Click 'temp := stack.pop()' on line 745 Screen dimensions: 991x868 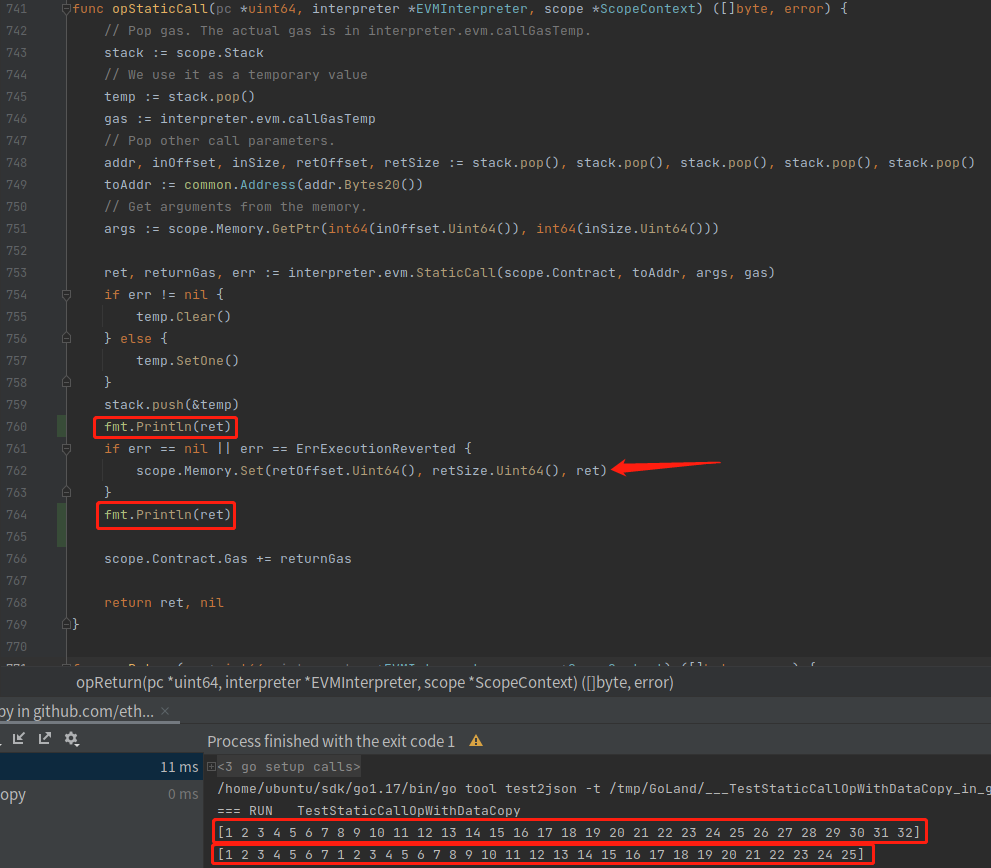(x=179, y=97)
